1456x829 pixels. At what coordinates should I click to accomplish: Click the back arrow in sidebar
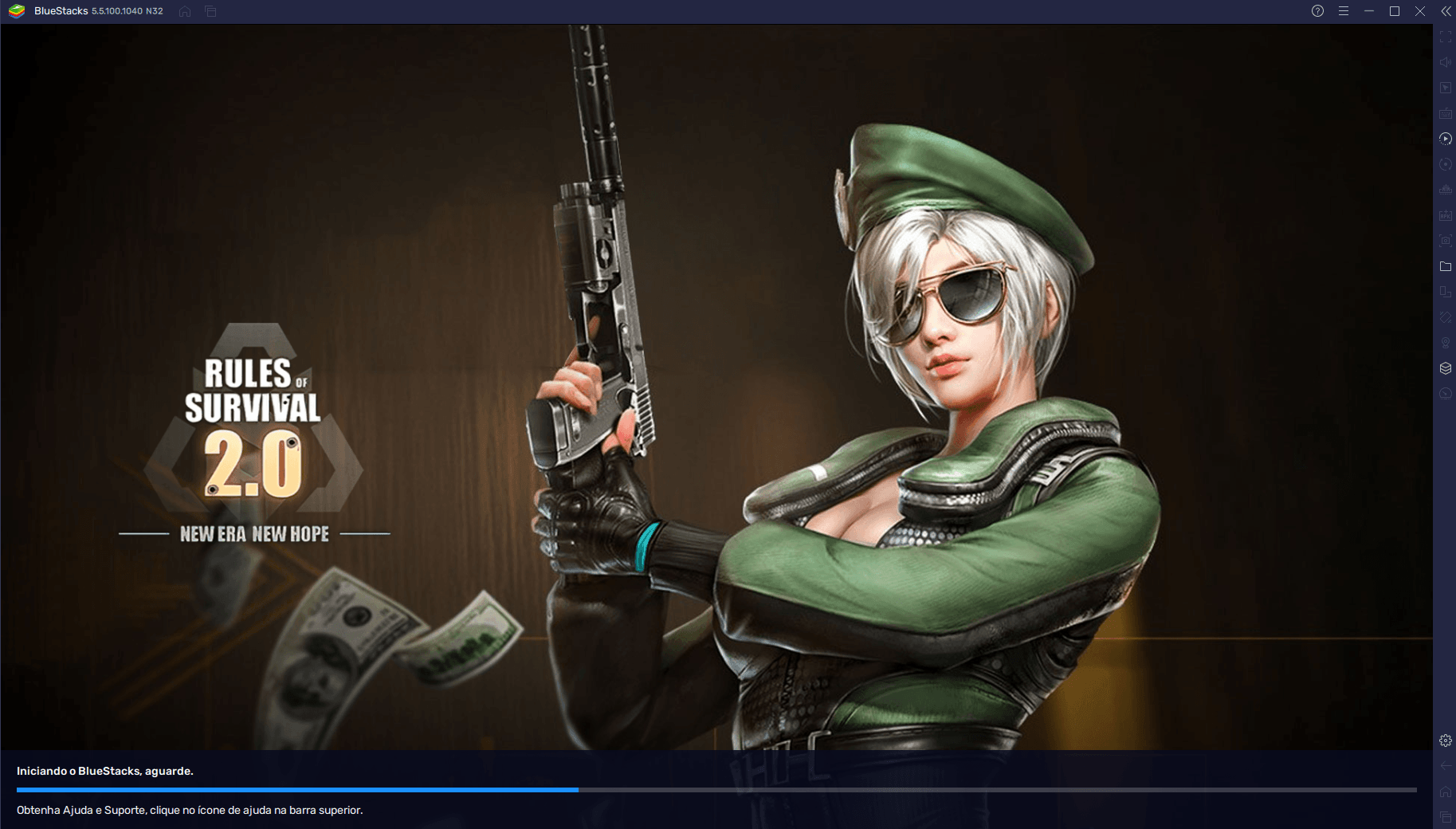tap(1446, 766)
